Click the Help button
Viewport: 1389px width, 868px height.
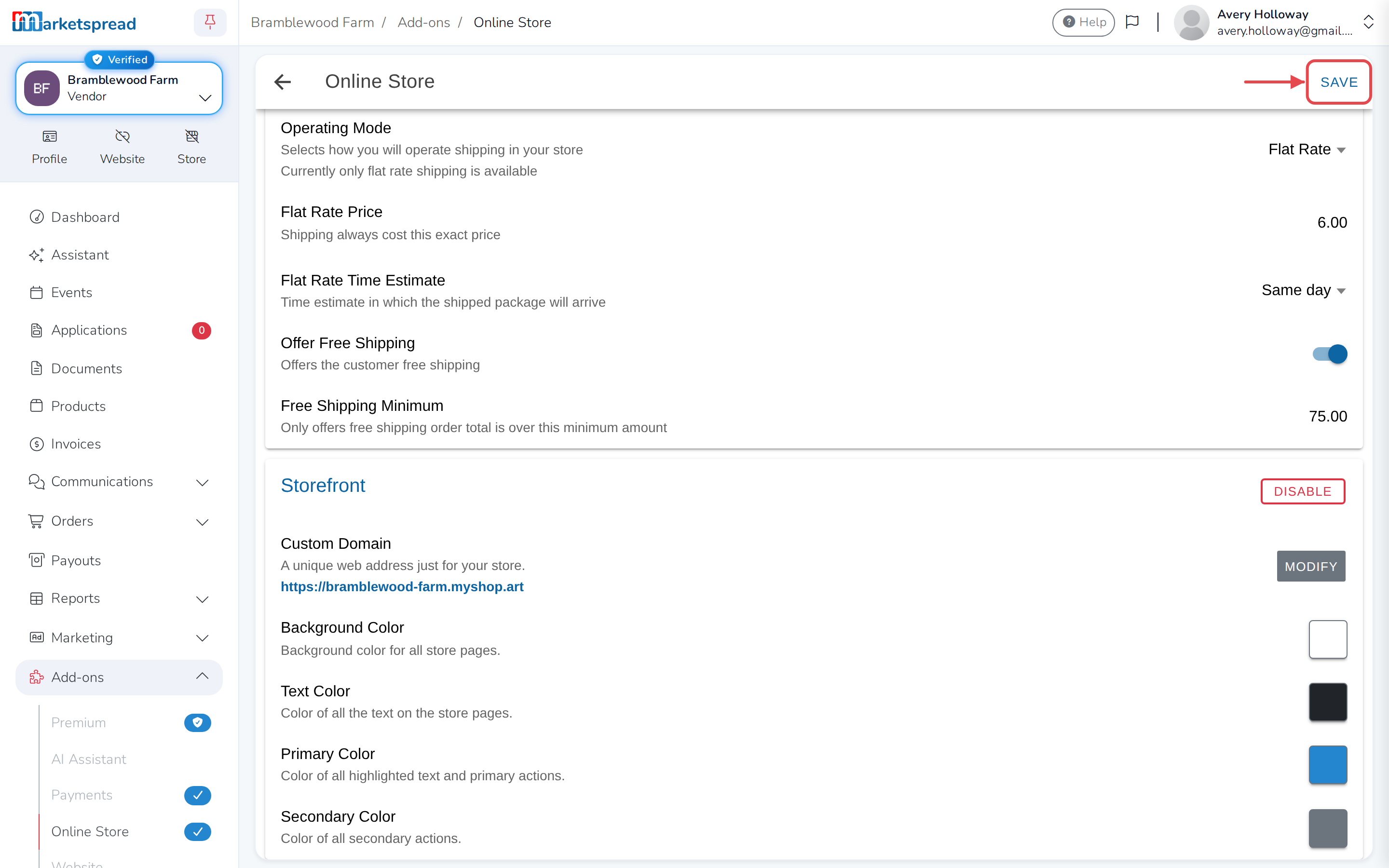coord(1083,22)
